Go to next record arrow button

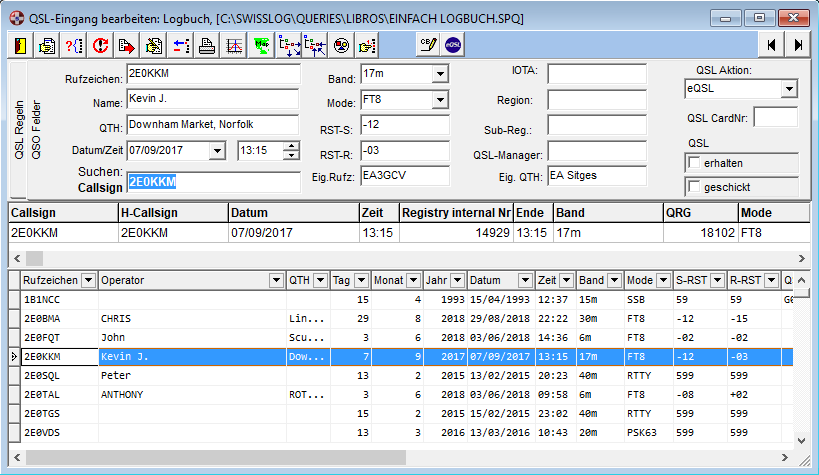pos(798,45)
